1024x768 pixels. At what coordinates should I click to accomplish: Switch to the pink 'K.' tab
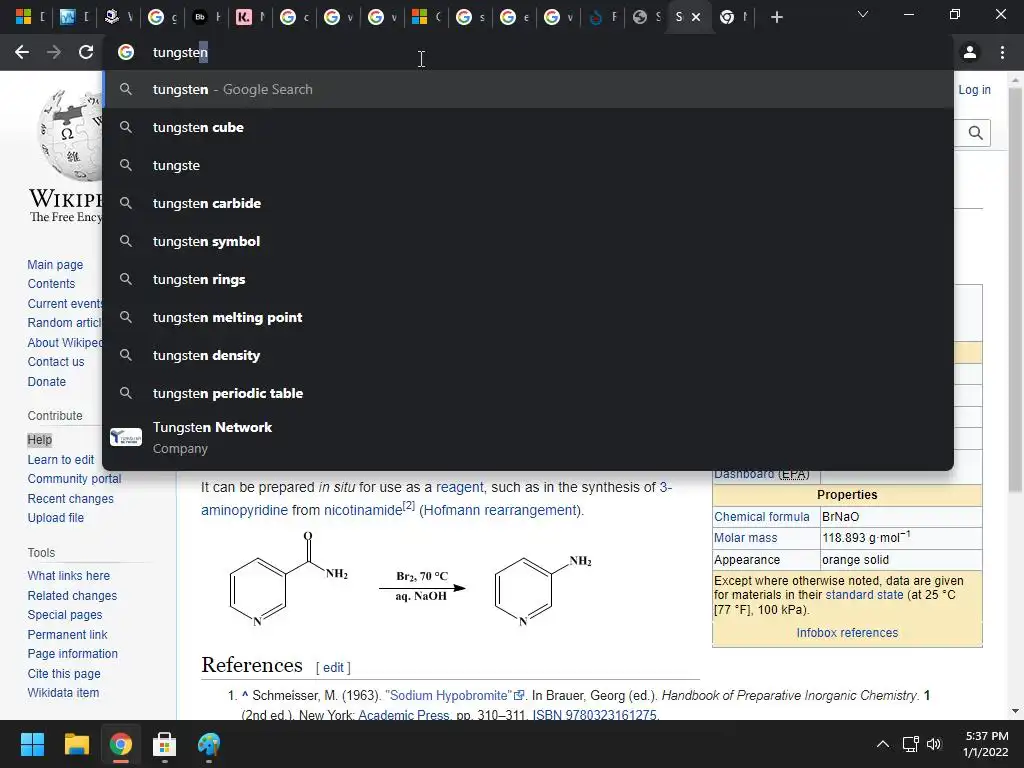[x=244, y=18]
